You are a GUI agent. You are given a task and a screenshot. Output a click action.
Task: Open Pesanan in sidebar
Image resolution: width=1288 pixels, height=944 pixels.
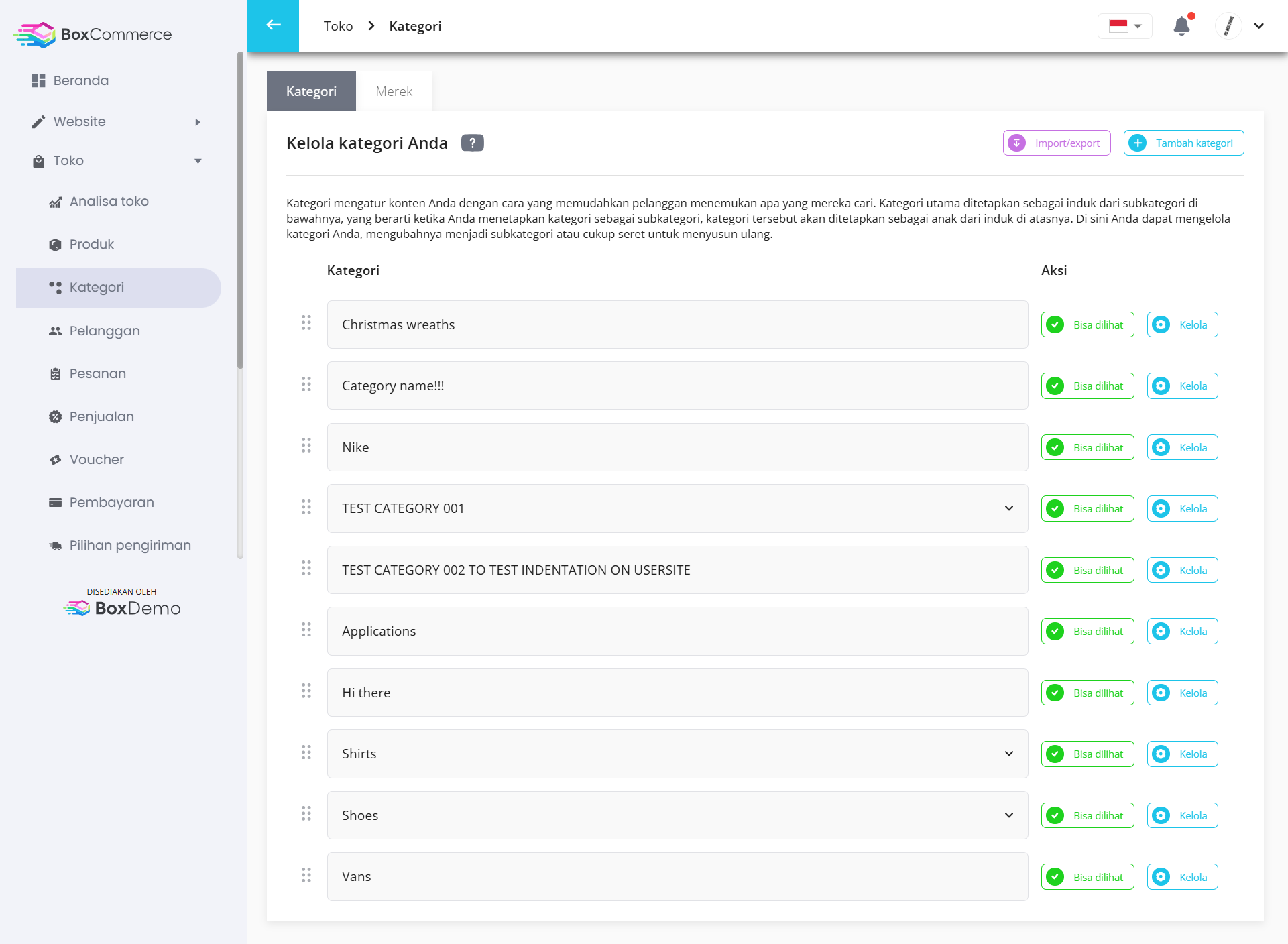click(118, 373)
